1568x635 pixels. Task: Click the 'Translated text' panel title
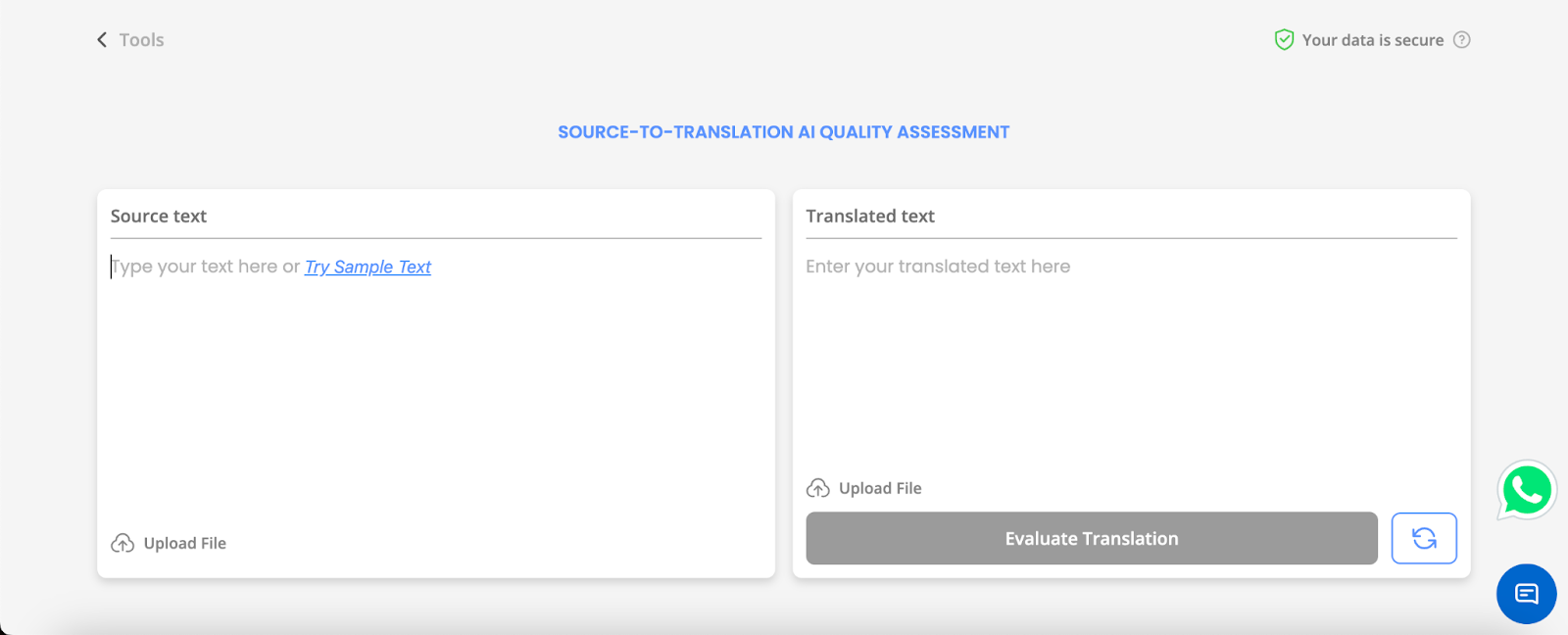point(870,217)
